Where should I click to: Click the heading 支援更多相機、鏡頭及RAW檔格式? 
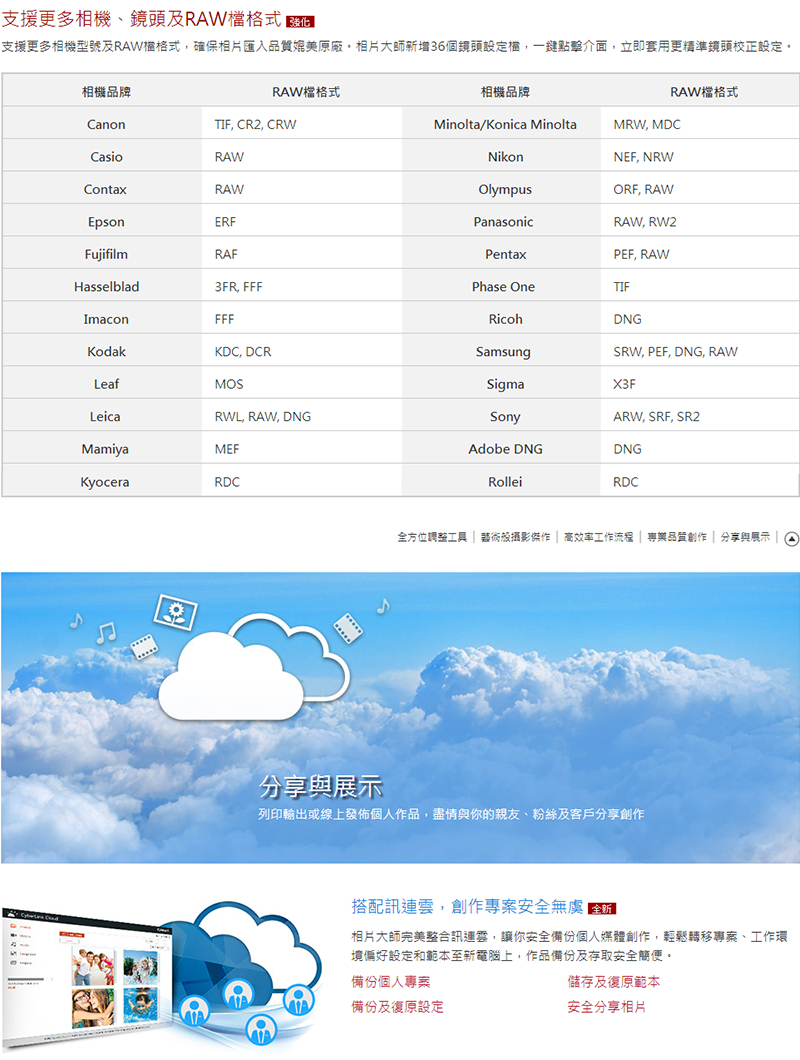pos(141,19)
